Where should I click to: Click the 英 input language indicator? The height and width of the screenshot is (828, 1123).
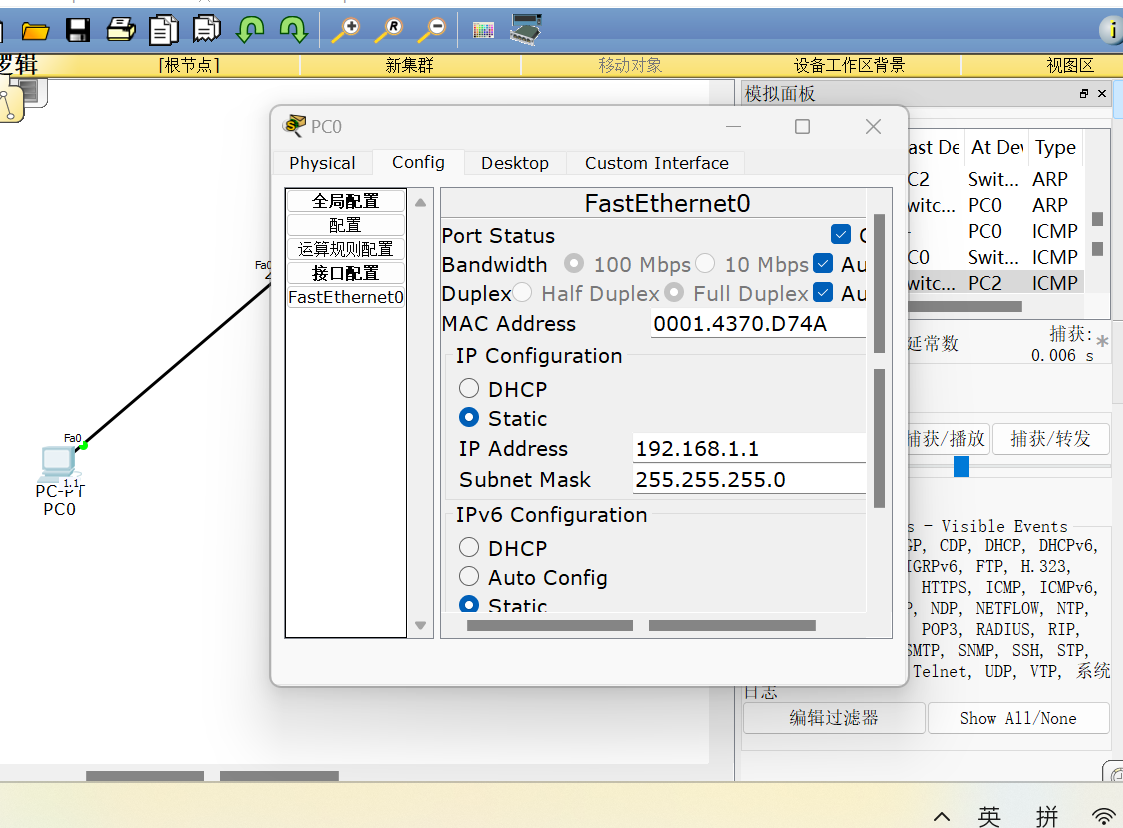point(989,816)
